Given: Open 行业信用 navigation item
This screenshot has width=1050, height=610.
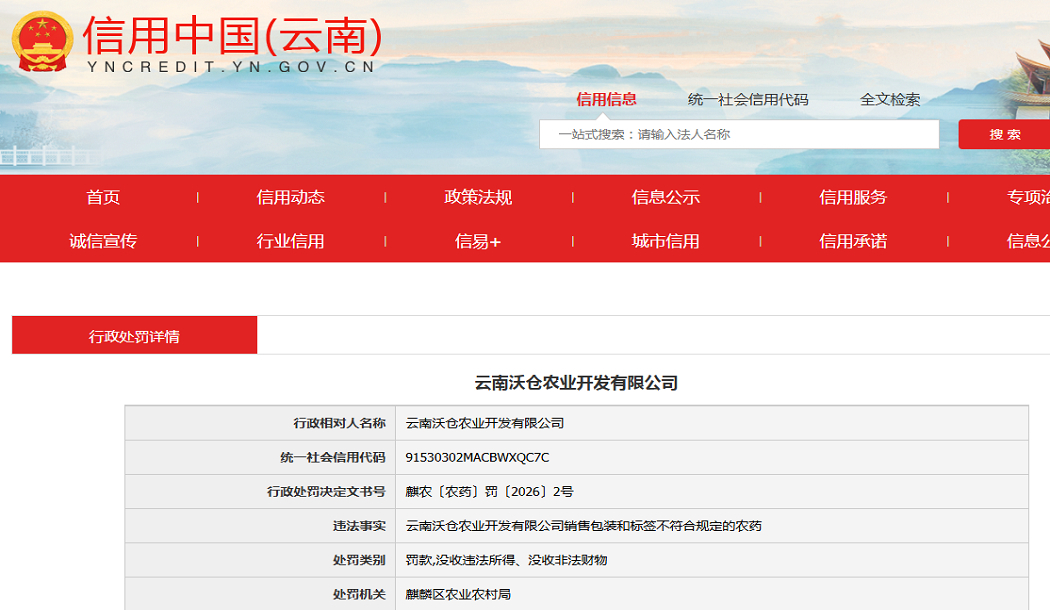Looking at the screenshot, I should pyautogui.click(x=291, y=241).
